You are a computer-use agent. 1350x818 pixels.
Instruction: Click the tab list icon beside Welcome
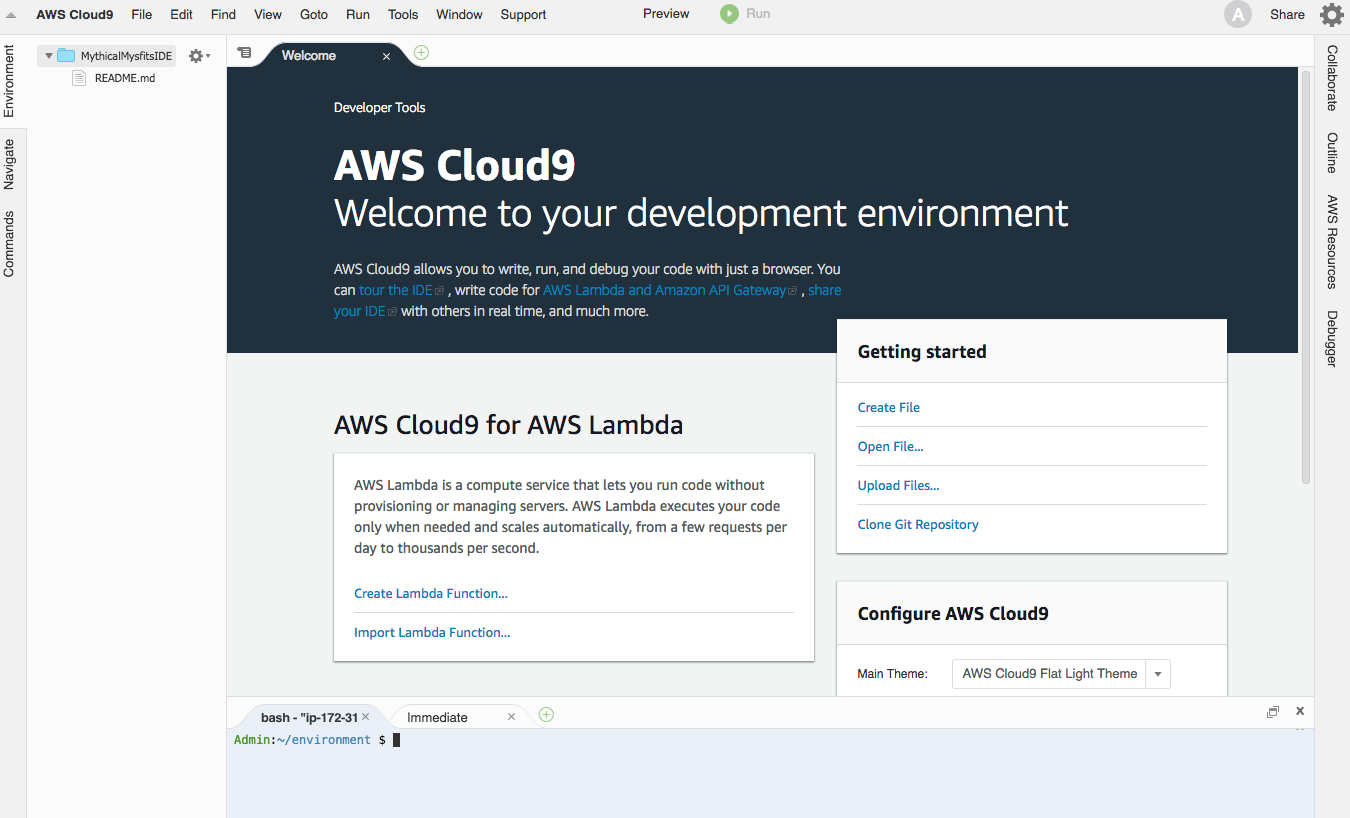(x=244, y=53)
